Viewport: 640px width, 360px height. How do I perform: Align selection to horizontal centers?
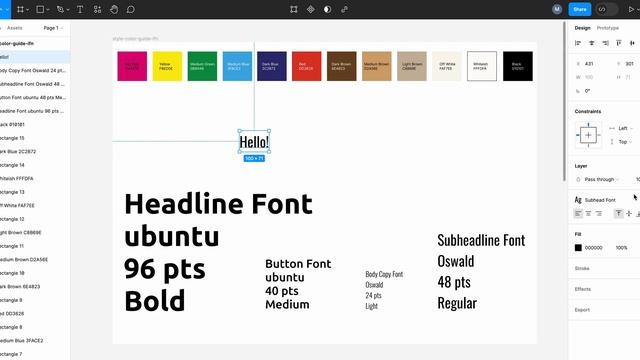pyautogui.click(x=591, y=43)
